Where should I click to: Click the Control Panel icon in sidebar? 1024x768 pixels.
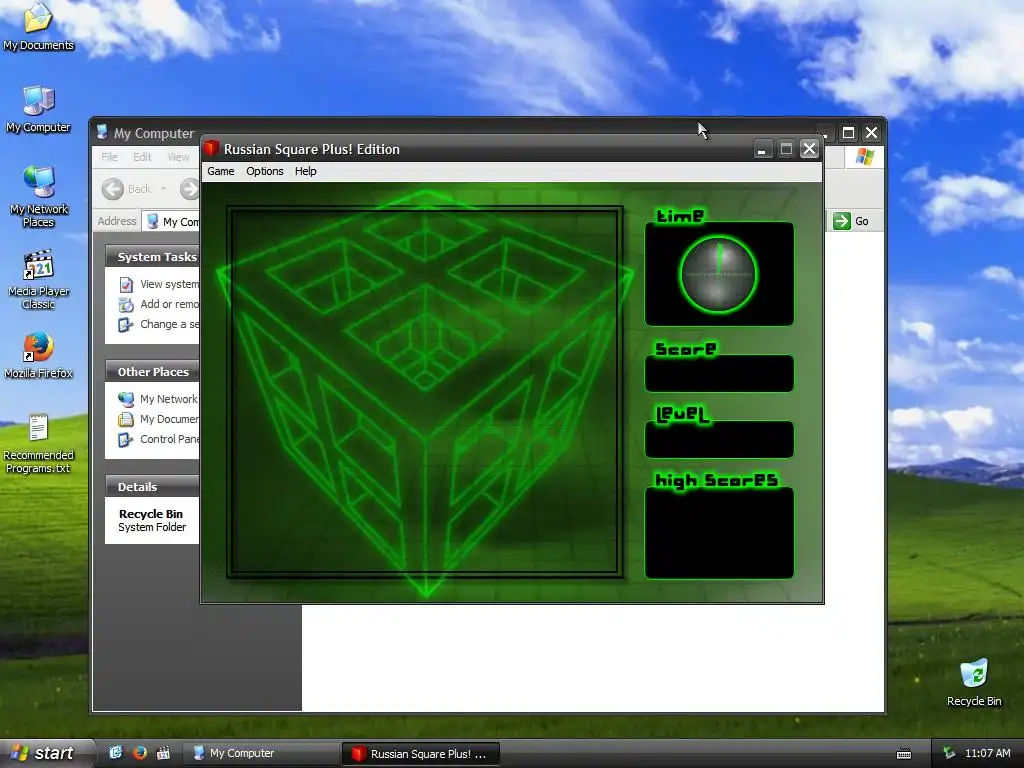coord(125,440)
